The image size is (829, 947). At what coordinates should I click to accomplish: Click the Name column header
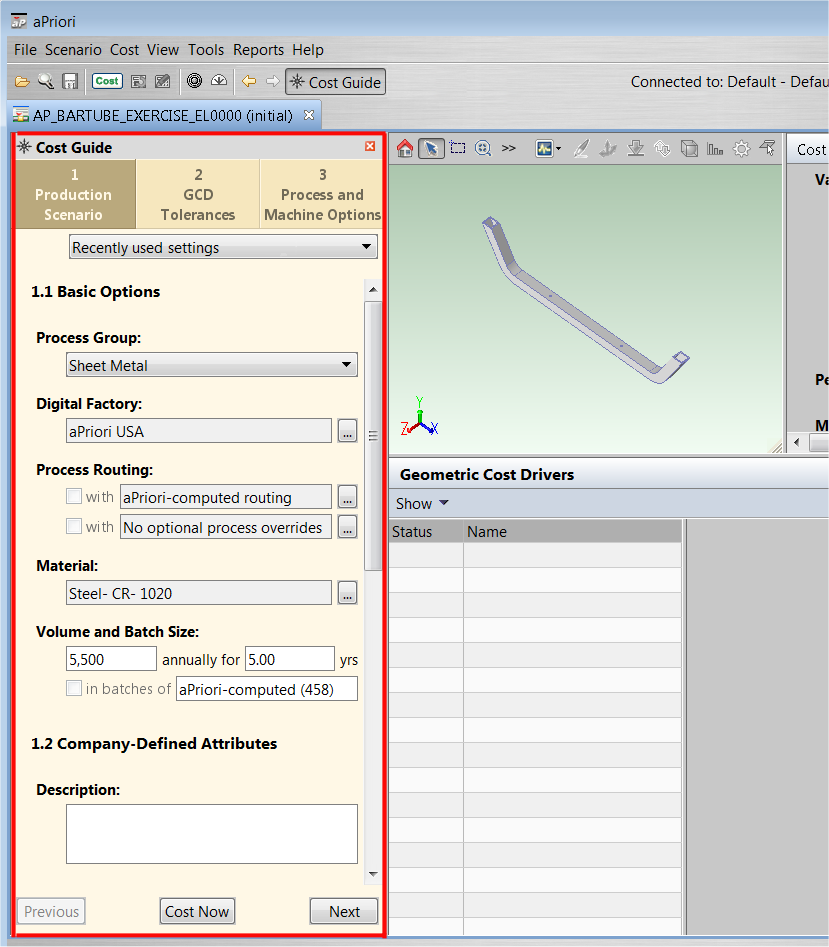[x=572, y=531]
